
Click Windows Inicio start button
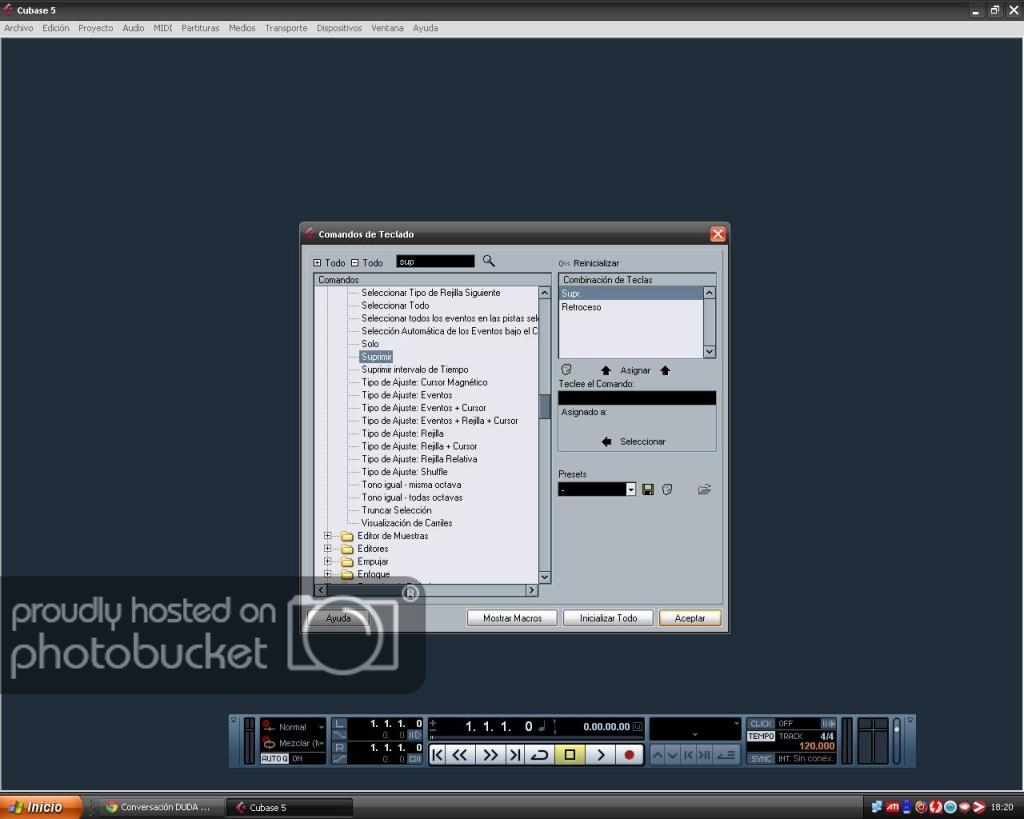point(40,807)
